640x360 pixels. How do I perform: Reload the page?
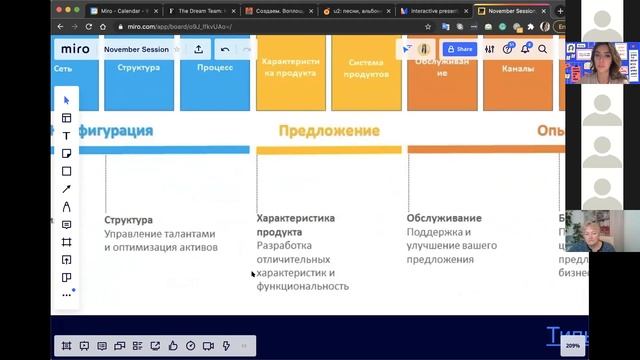click(89, 27)
